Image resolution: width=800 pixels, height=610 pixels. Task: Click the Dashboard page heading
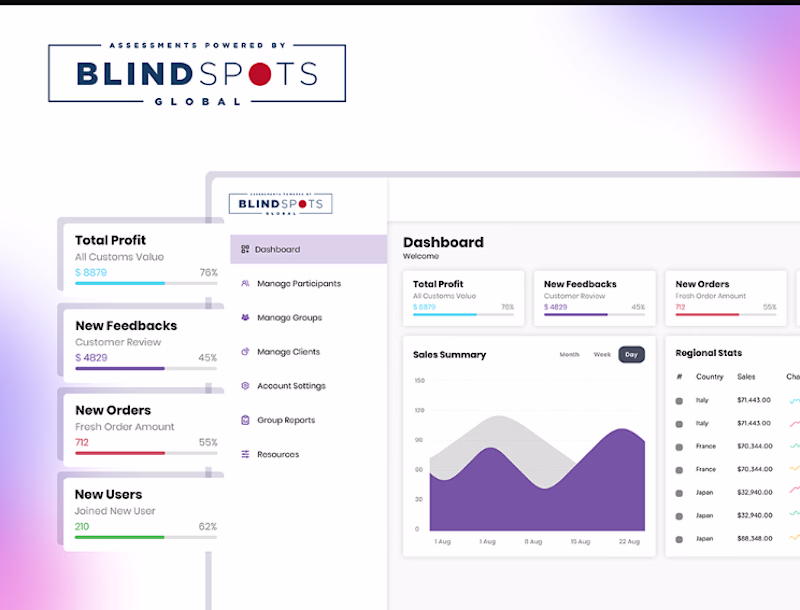pos(443,242)
